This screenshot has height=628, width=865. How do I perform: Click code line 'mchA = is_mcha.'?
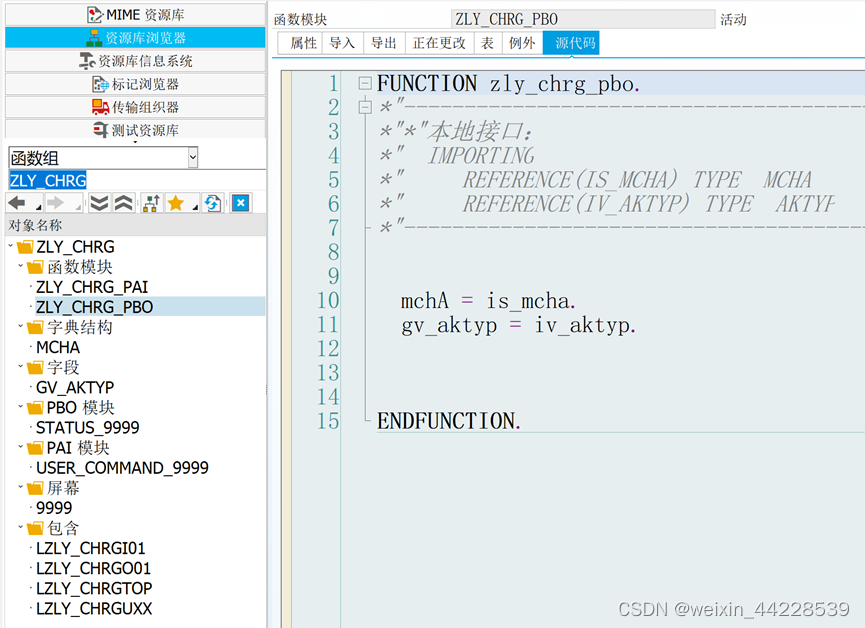point(488,301)
